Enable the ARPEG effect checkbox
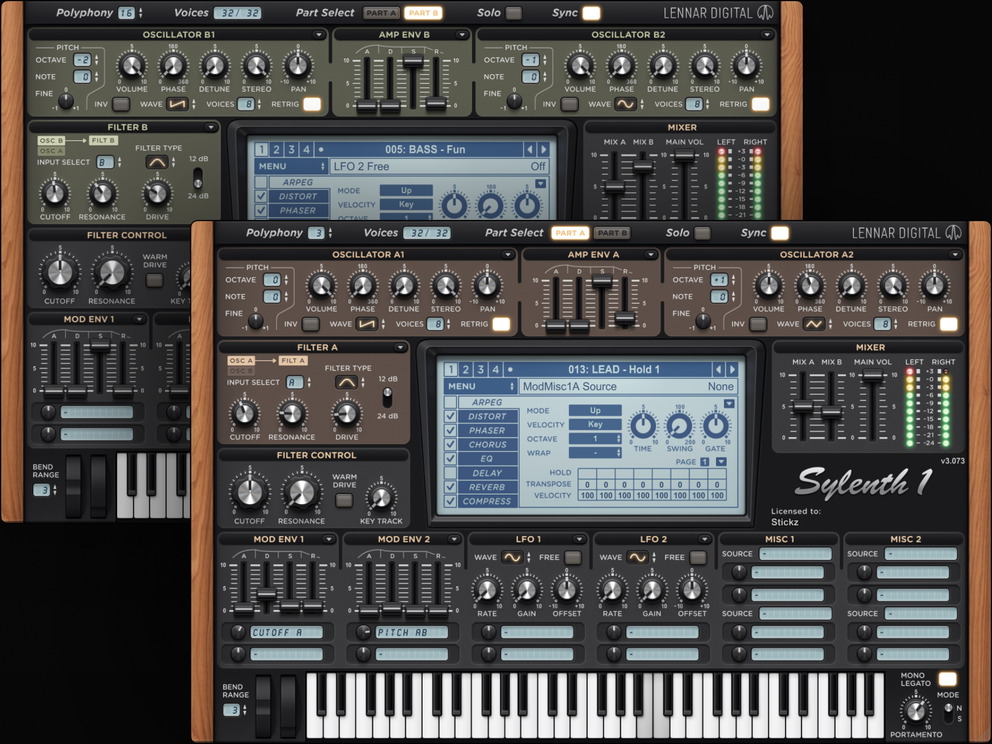This screenshot has height=744, width=992. tap(450, 402)
